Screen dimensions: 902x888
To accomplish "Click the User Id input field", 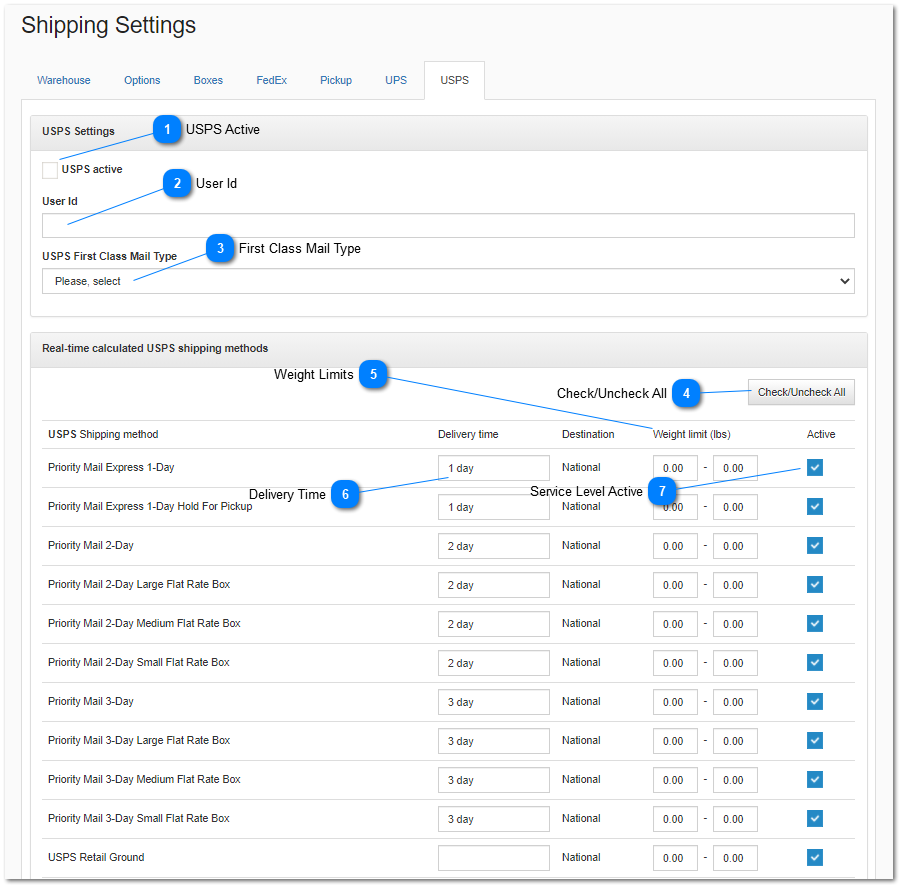I will point(448,225).
